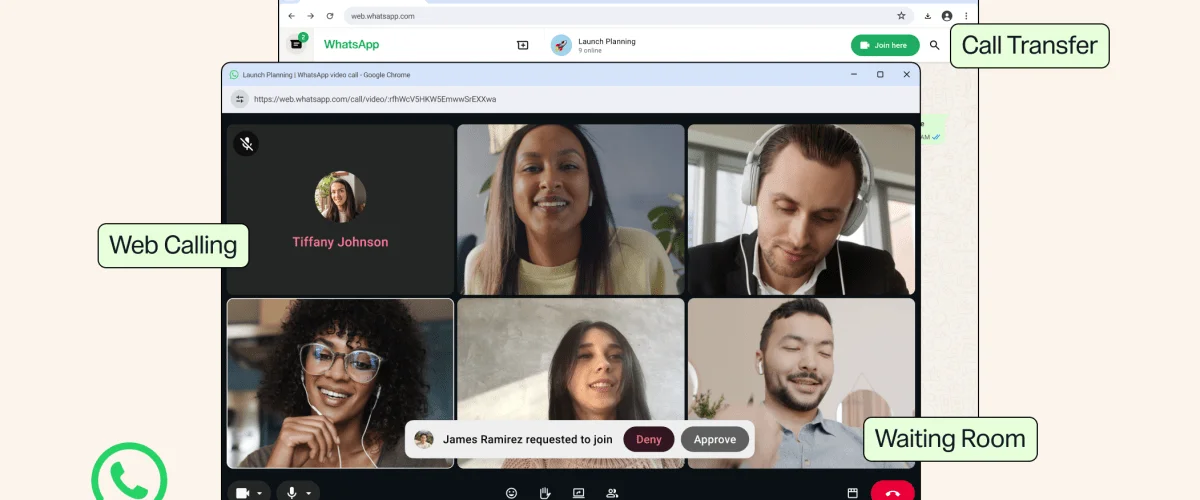
Task: Click the '9 online' status text
Action: tap(588, 50)
